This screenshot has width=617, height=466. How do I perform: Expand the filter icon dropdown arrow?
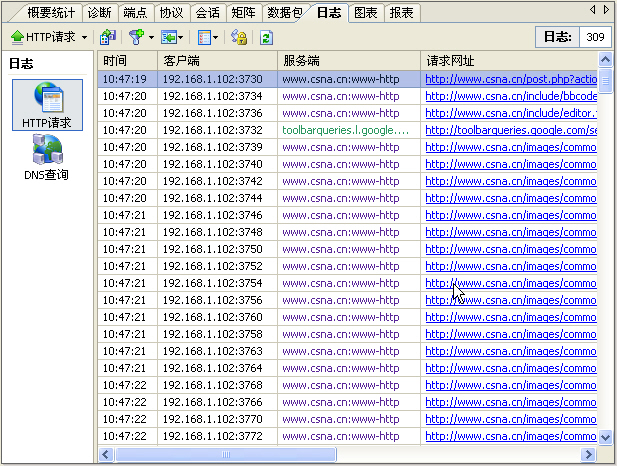[x=151, y=37]
